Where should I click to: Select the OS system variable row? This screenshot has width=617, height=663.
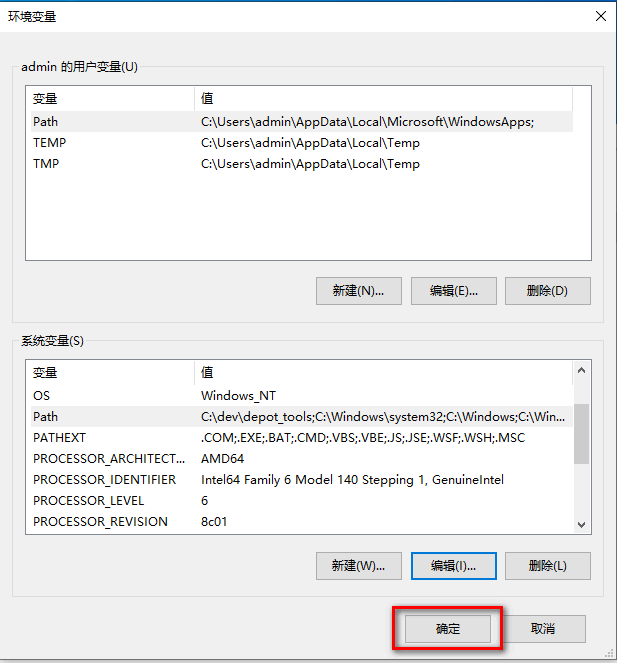(302, 396)
